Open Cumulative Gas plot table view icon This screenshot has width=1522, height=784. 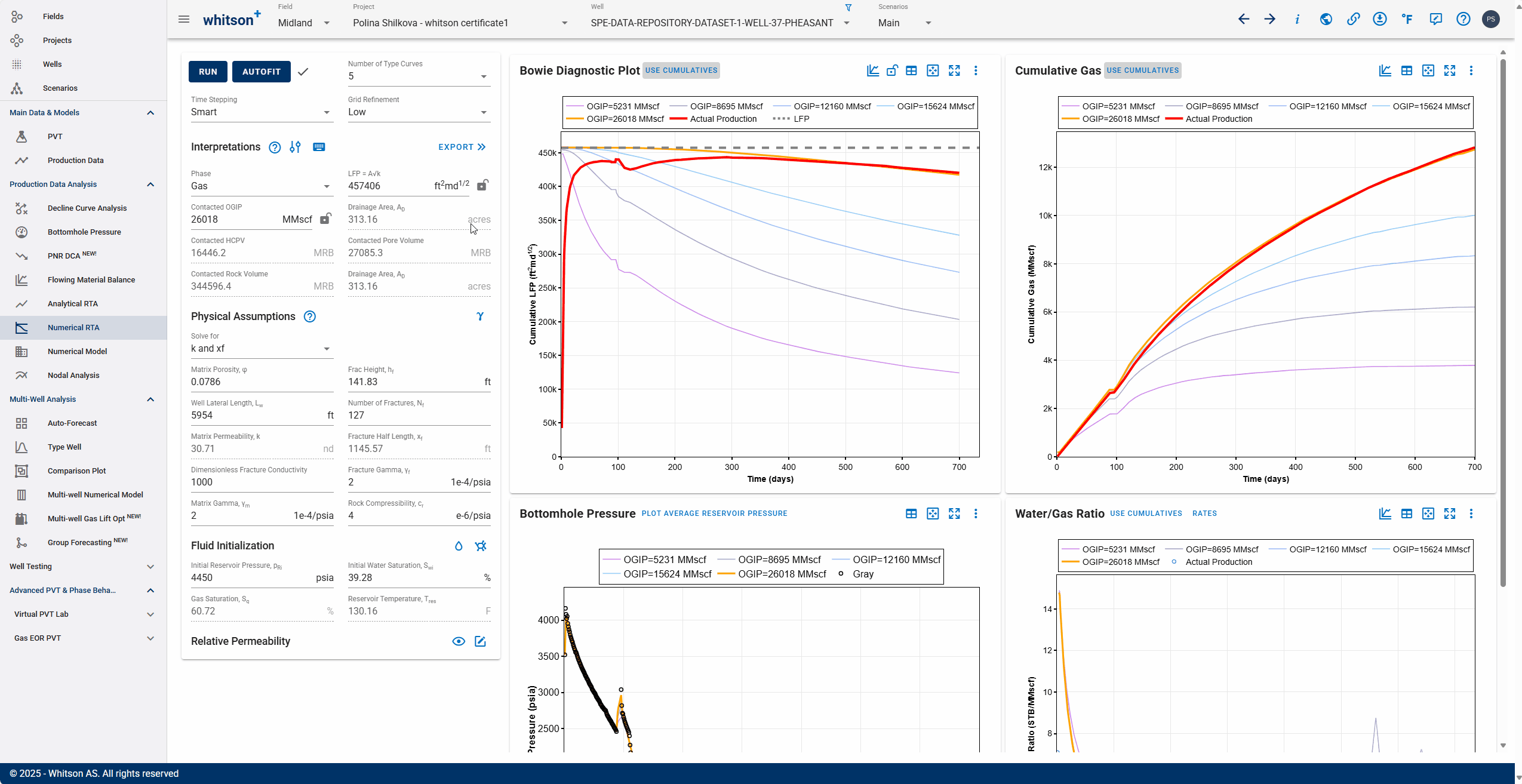tap(1406, 70)
